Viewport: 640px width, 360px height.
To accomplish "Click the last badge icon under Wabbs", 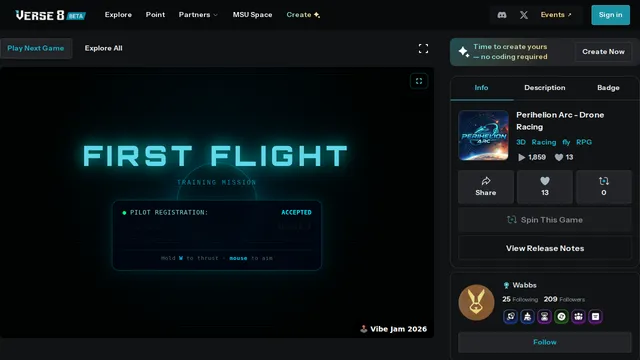I will click(x=596, y=316).
